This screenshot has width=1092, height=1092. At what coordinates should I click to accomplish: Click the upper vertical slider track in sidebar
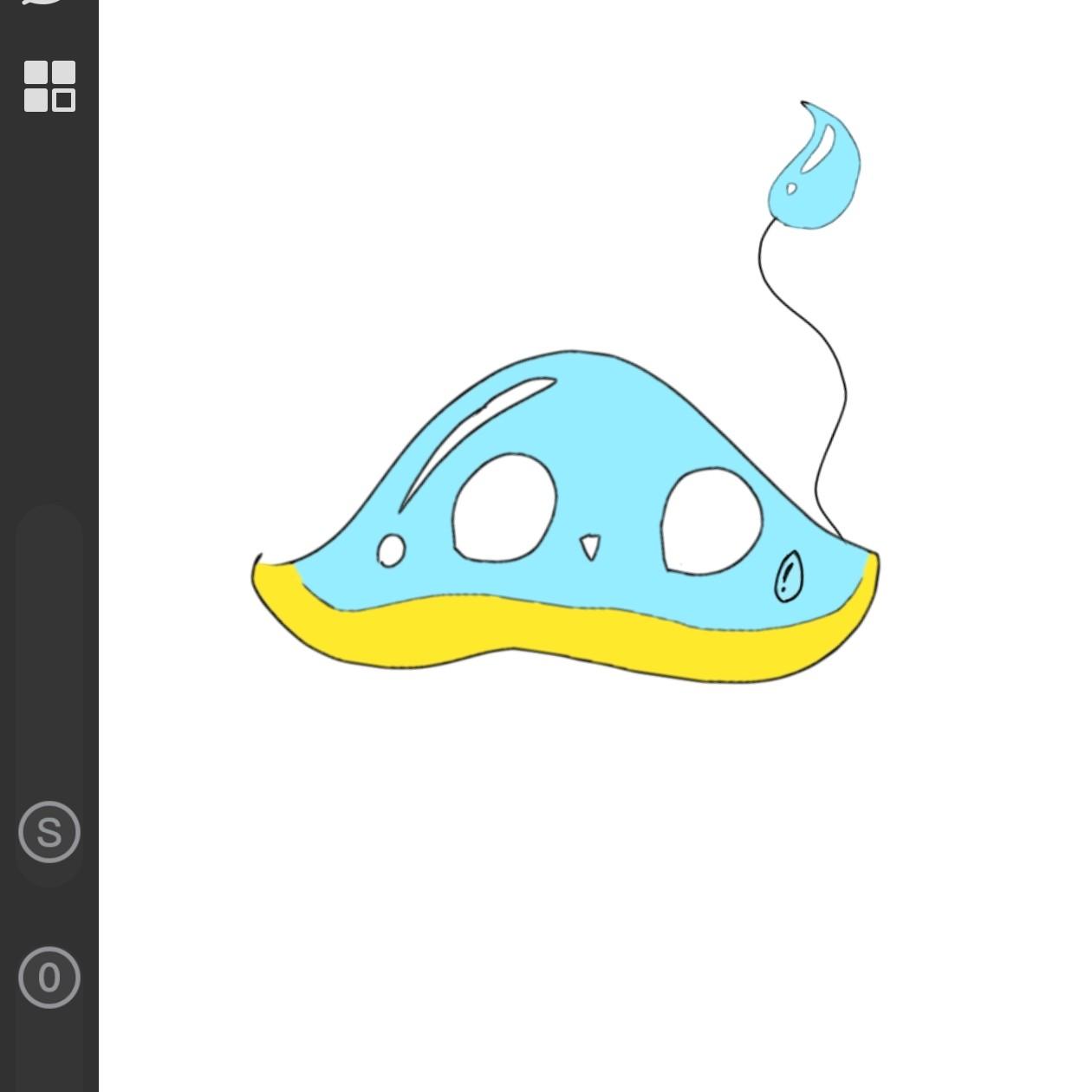[x=49, y=650]
